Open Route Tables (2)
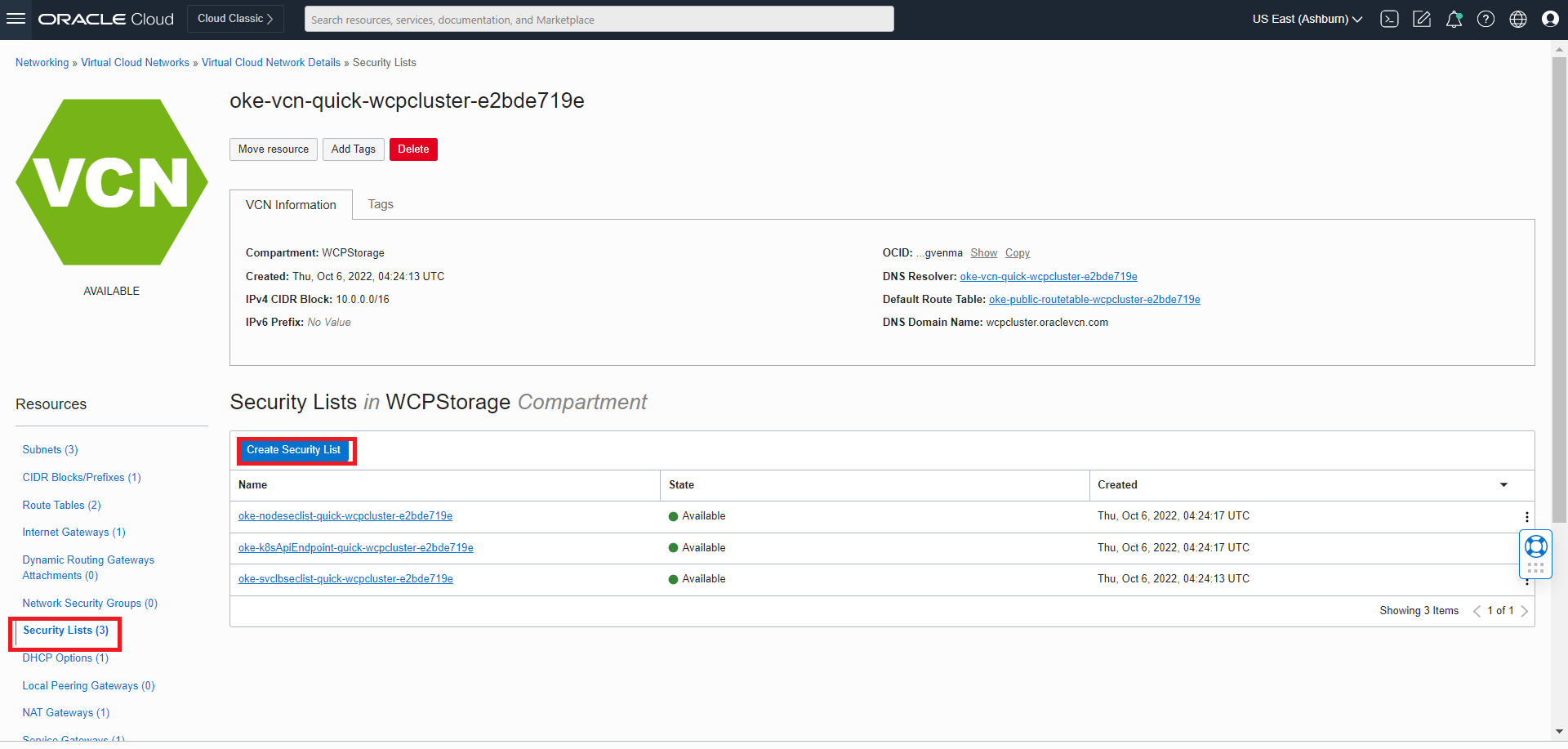Image resolution: width=1568 pixels, height=749 pixels. point(61,506)
